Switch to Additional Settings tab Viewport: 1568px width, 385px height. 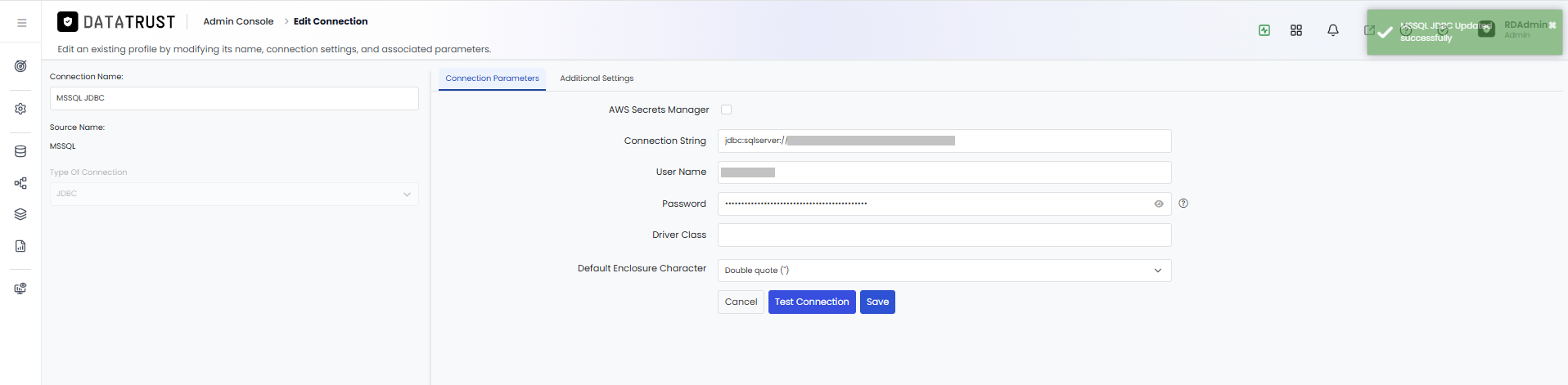[x=597, y=78]
